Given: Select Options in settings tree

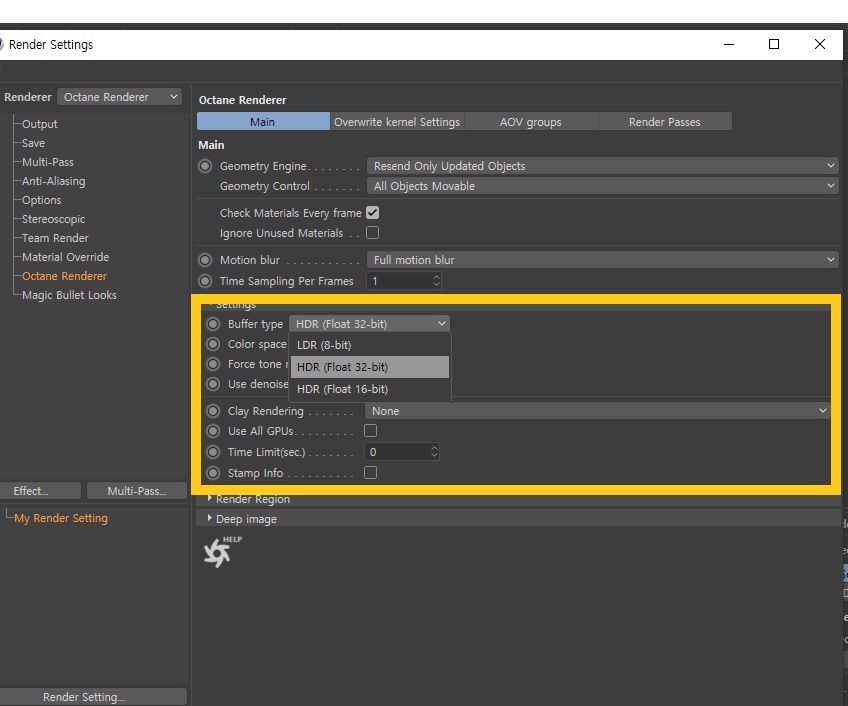Looking at the screenshot, I should [x=42, y=200].
